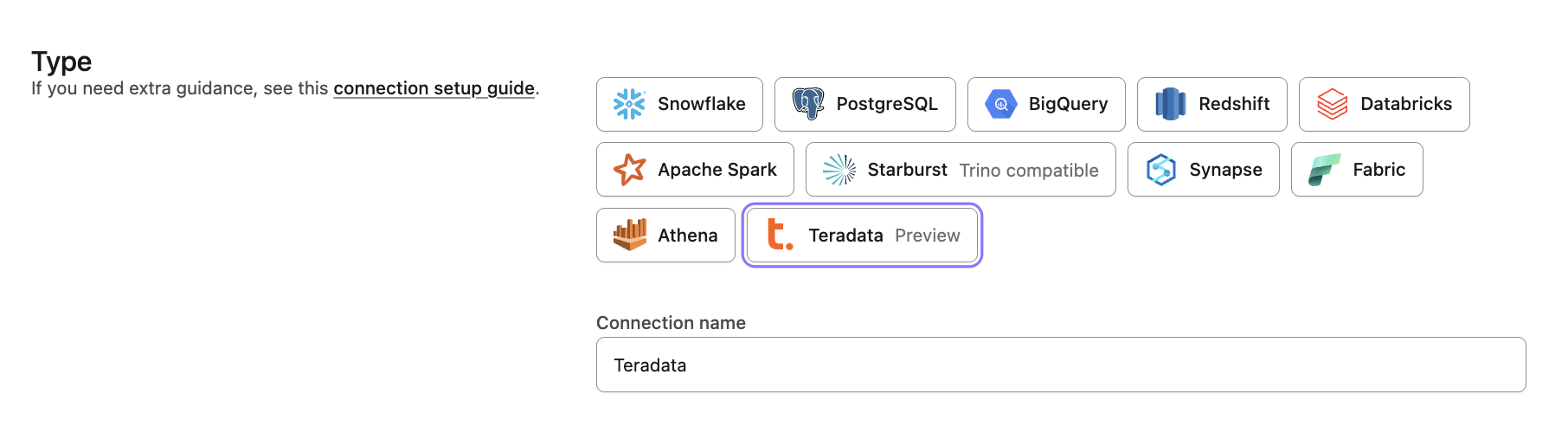The image size is (1568, 433).
Task: Click the Fabric green icon
Action: pos(1324,170)
